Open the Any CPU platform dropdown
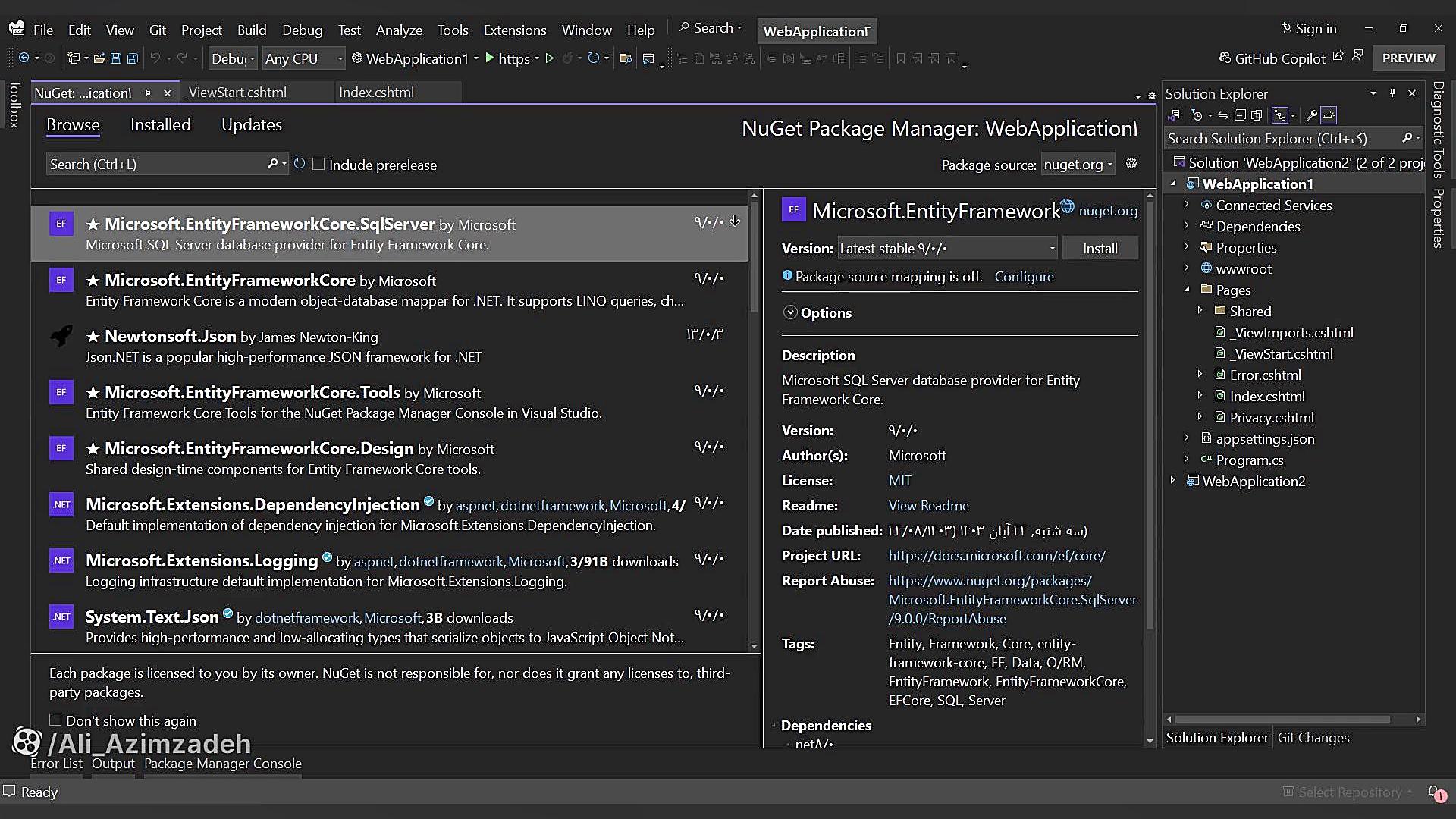This screenshot has width=1456, height=819. (303, 58)
